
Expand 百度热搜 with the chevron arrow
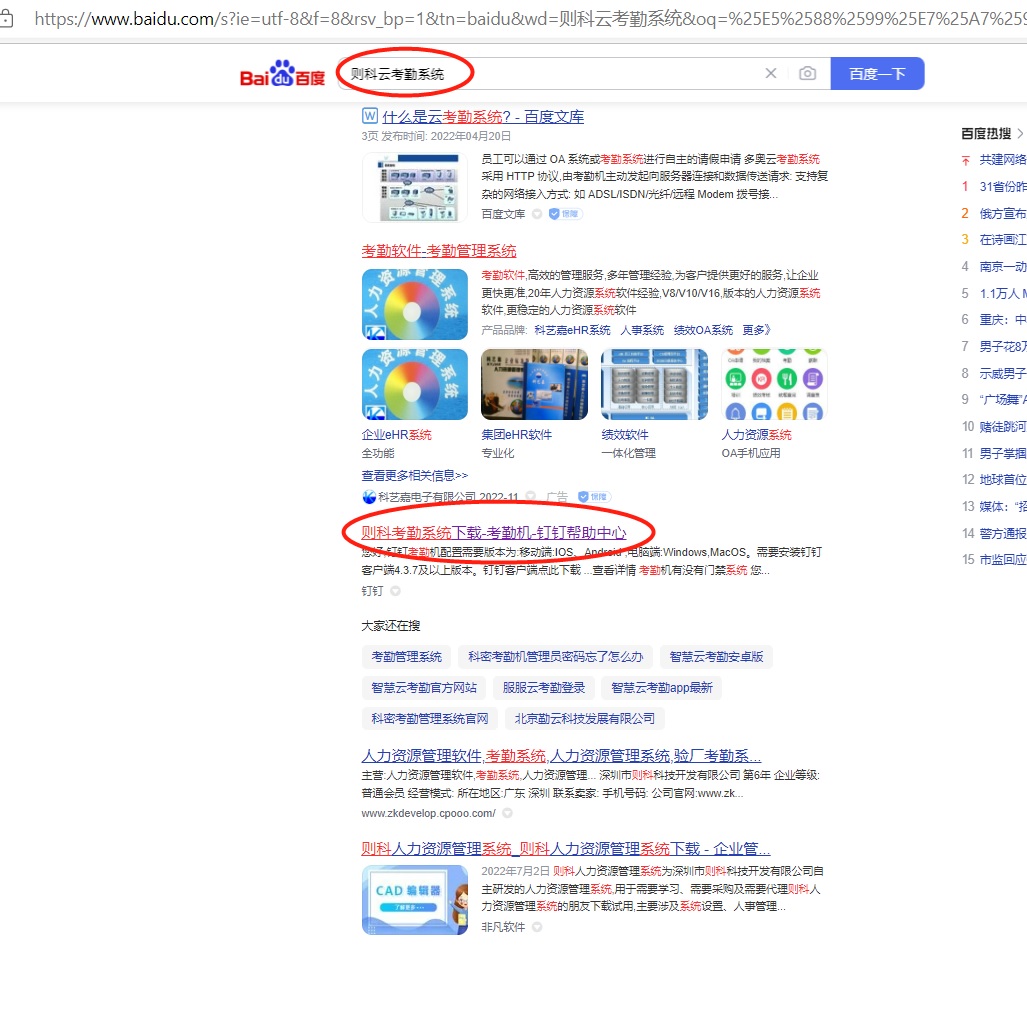[1020, 134]
